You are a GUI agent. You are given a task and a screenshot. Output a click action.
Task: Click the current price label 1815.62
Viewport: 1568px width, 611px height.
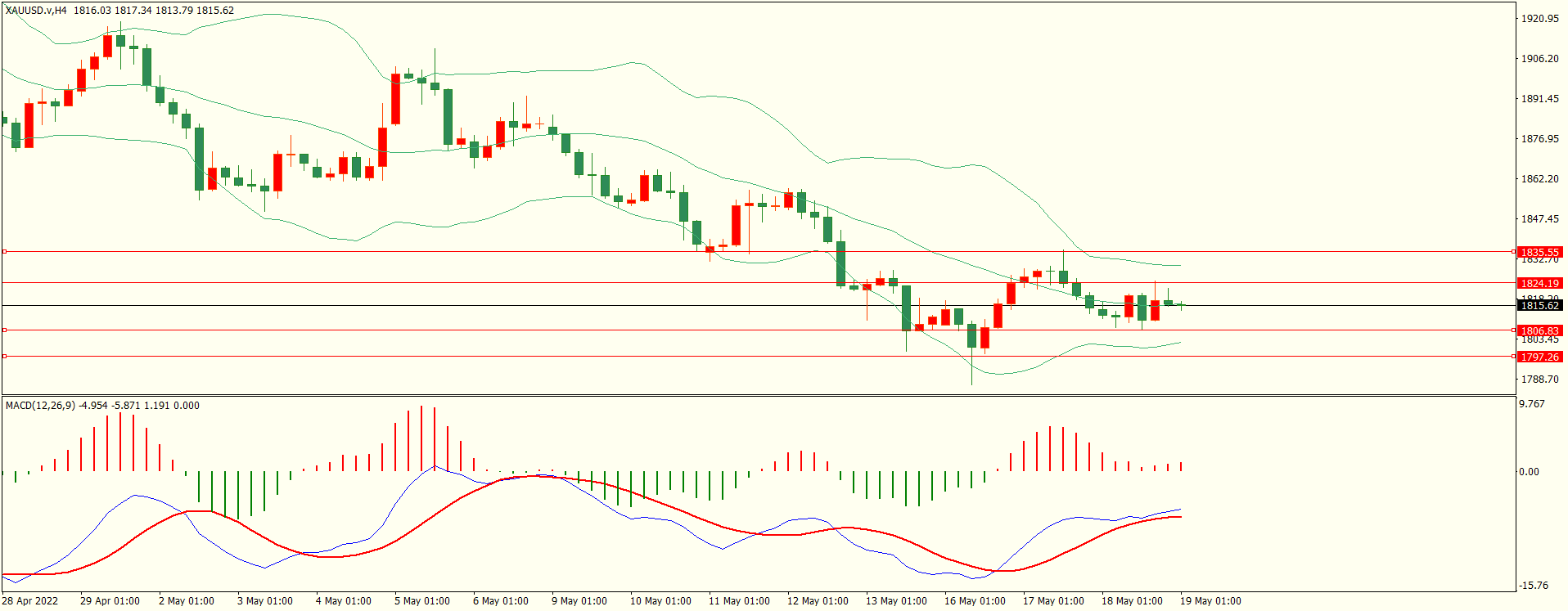click(x=1539, y=305)
